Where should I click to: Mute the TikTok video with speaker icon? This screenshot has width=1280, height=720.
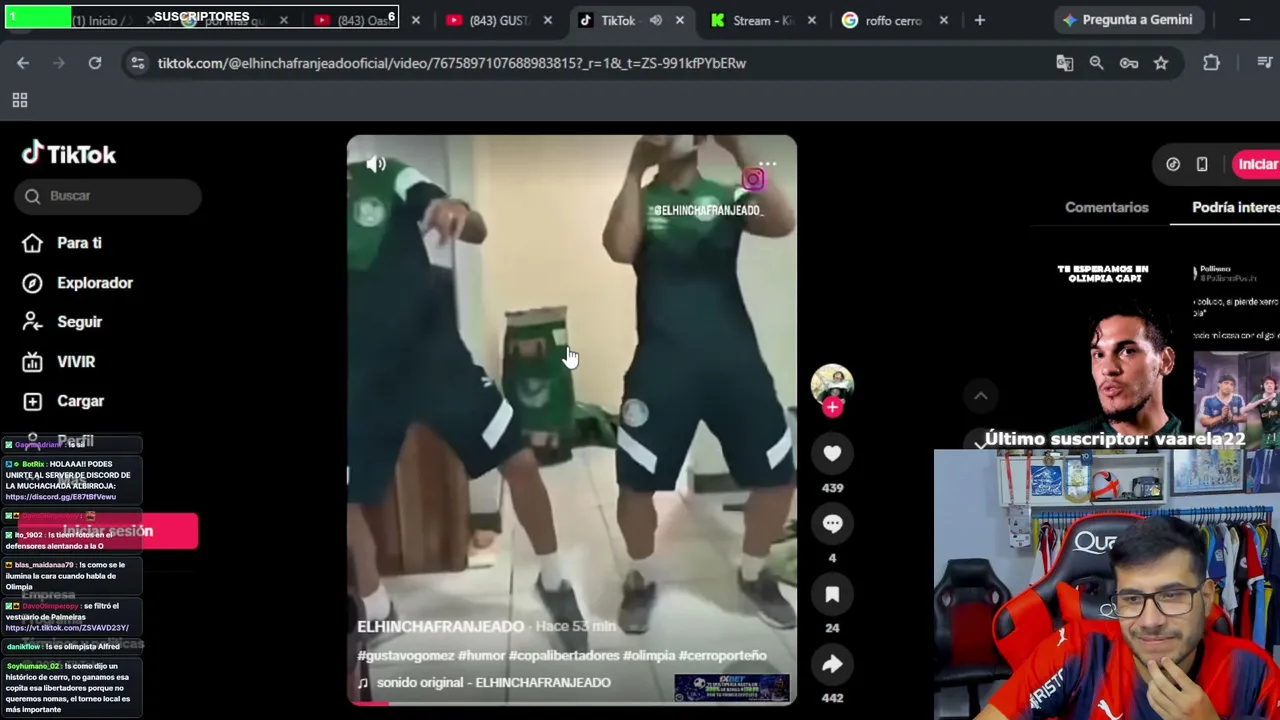tap(376, 164)
